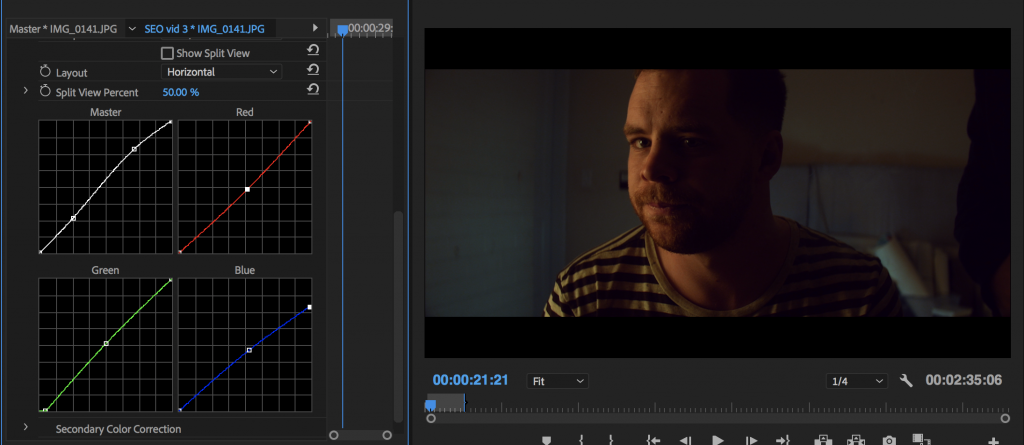1024x445 pixels.
Task: Step forward one frame
Action: [x=752, y=440]
